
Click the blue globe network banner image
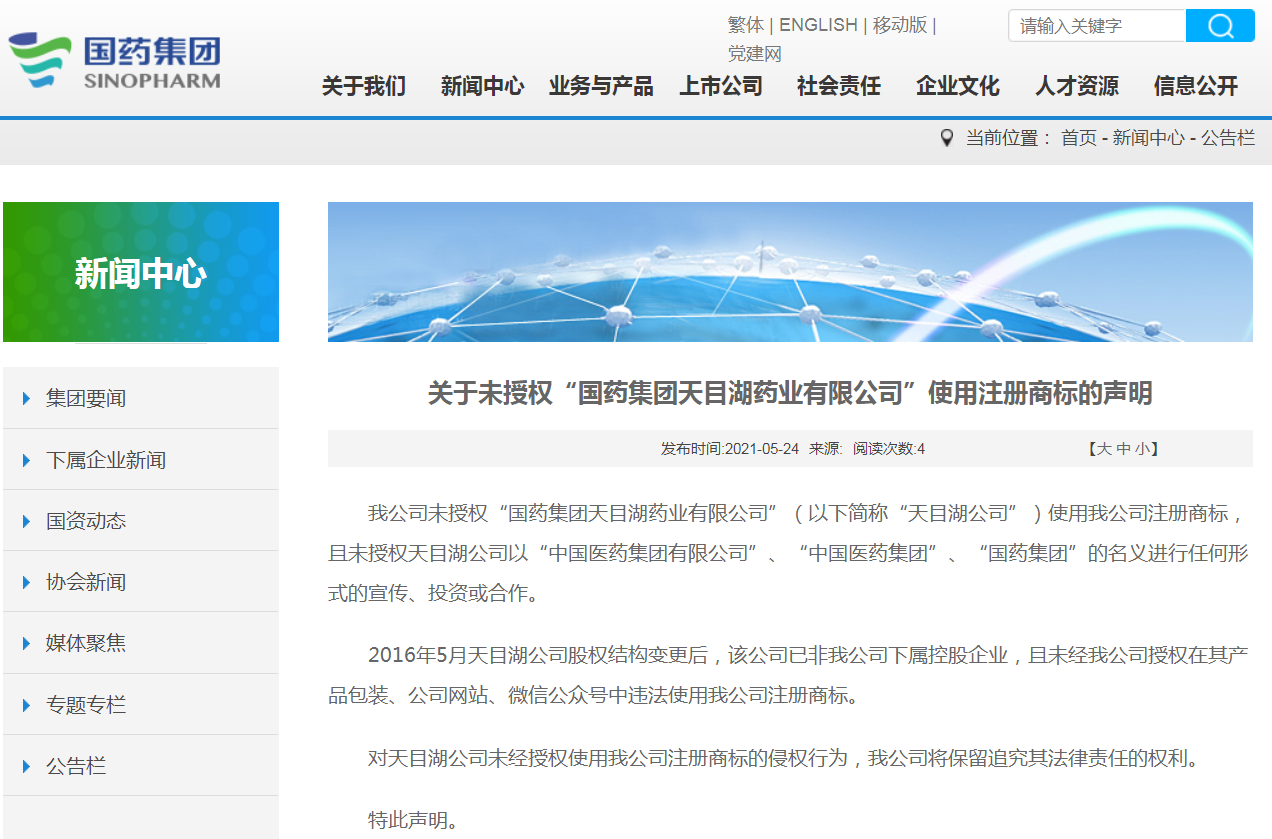coord(790,272)
